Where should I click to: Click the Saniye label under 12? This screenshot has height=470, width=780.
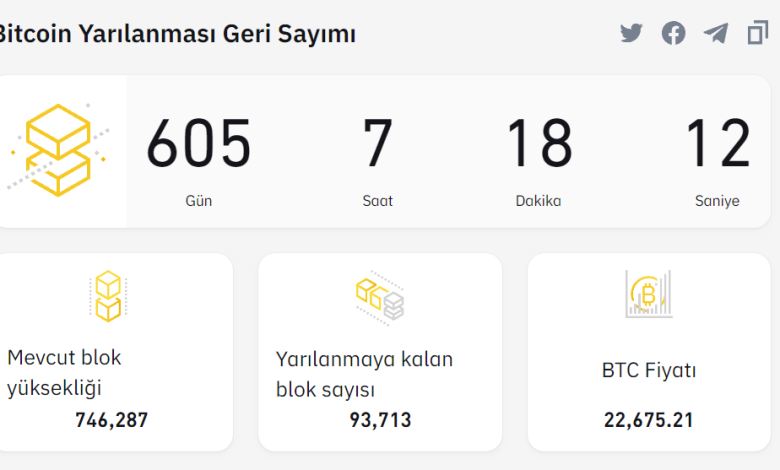pyautogui.click(x=717, y=201)
